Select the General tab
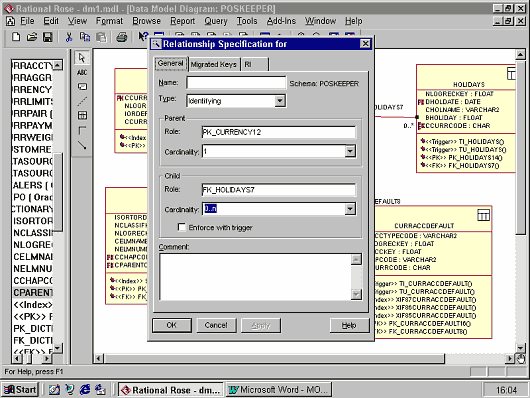The width and height of the screenshot is (530, 398). point(171,64)
